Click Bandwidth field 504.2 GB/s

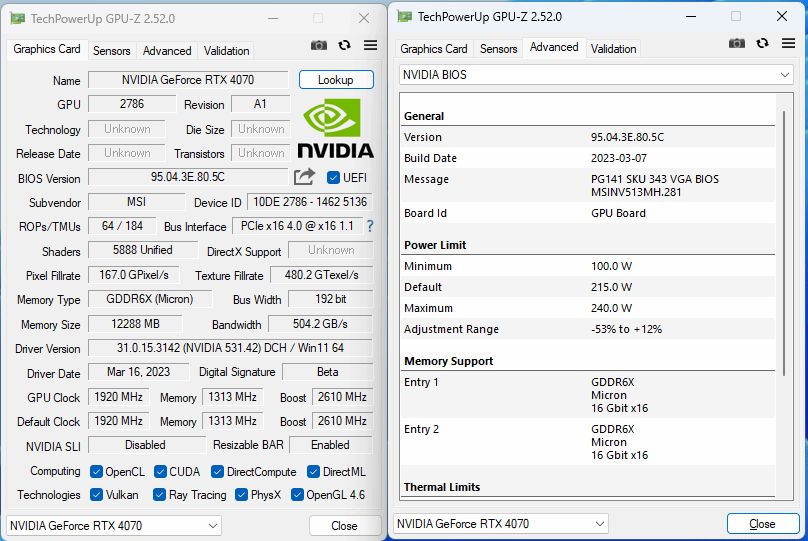[x=321, y=324]
